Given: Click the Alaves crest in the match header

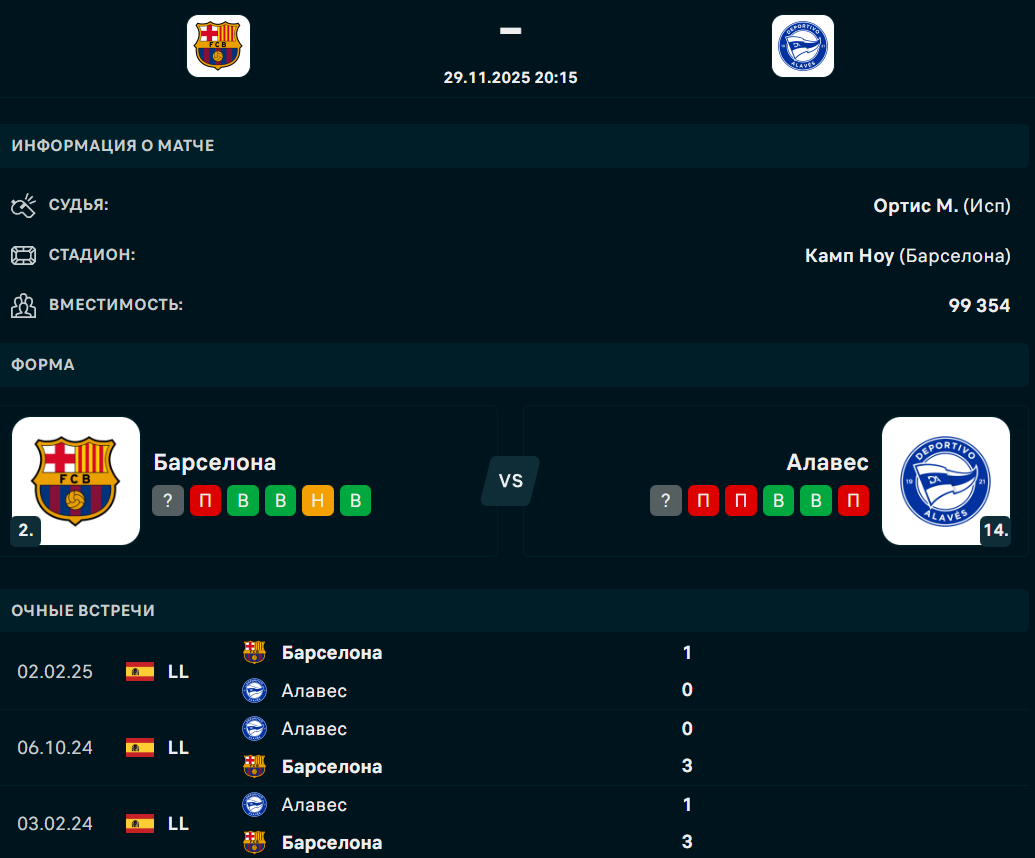Looking at the screenshot, I should tap(803, 46).
